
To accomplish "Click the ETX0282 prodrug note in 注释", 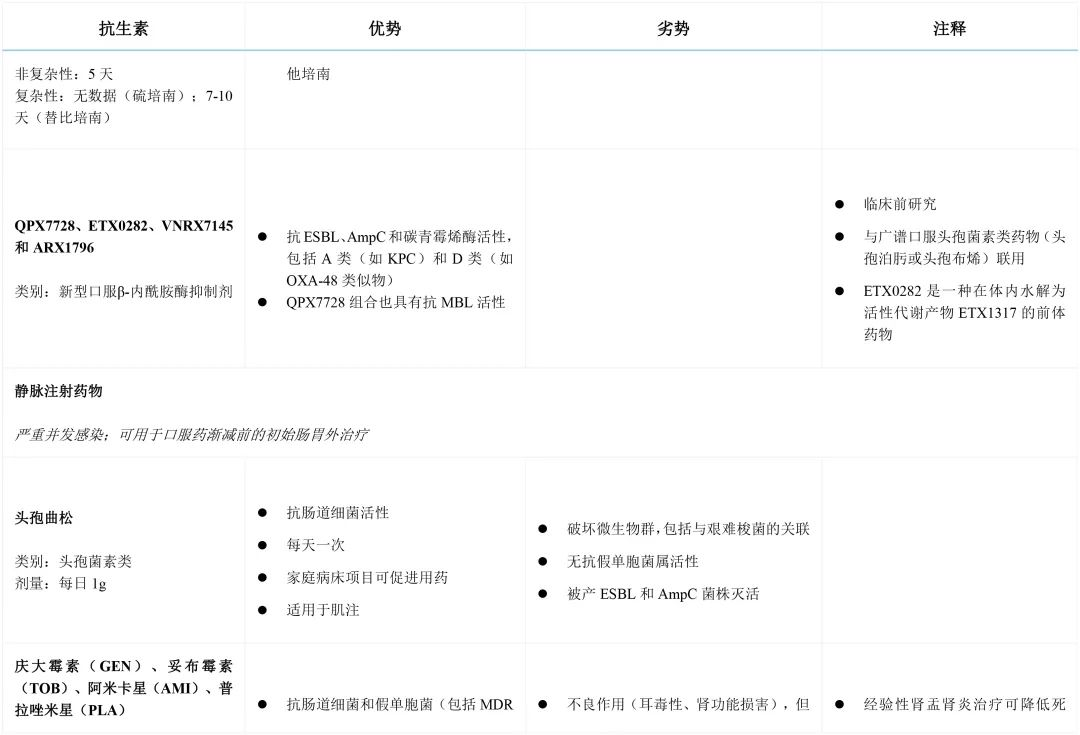I will coord(964,312).
